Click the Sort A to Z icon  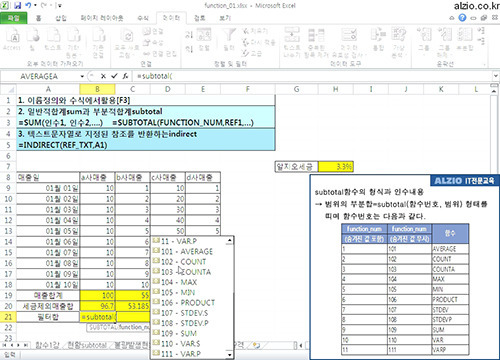click(x=189, y=34)
